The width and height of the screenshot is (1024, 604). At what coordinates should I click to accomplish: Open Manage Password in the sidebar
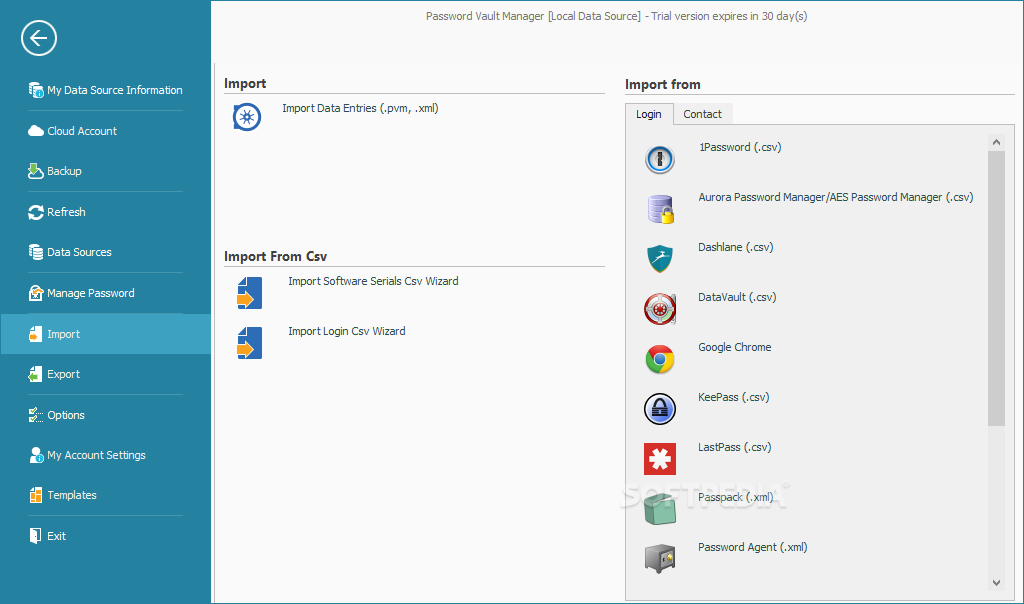(x=90, y=293)
